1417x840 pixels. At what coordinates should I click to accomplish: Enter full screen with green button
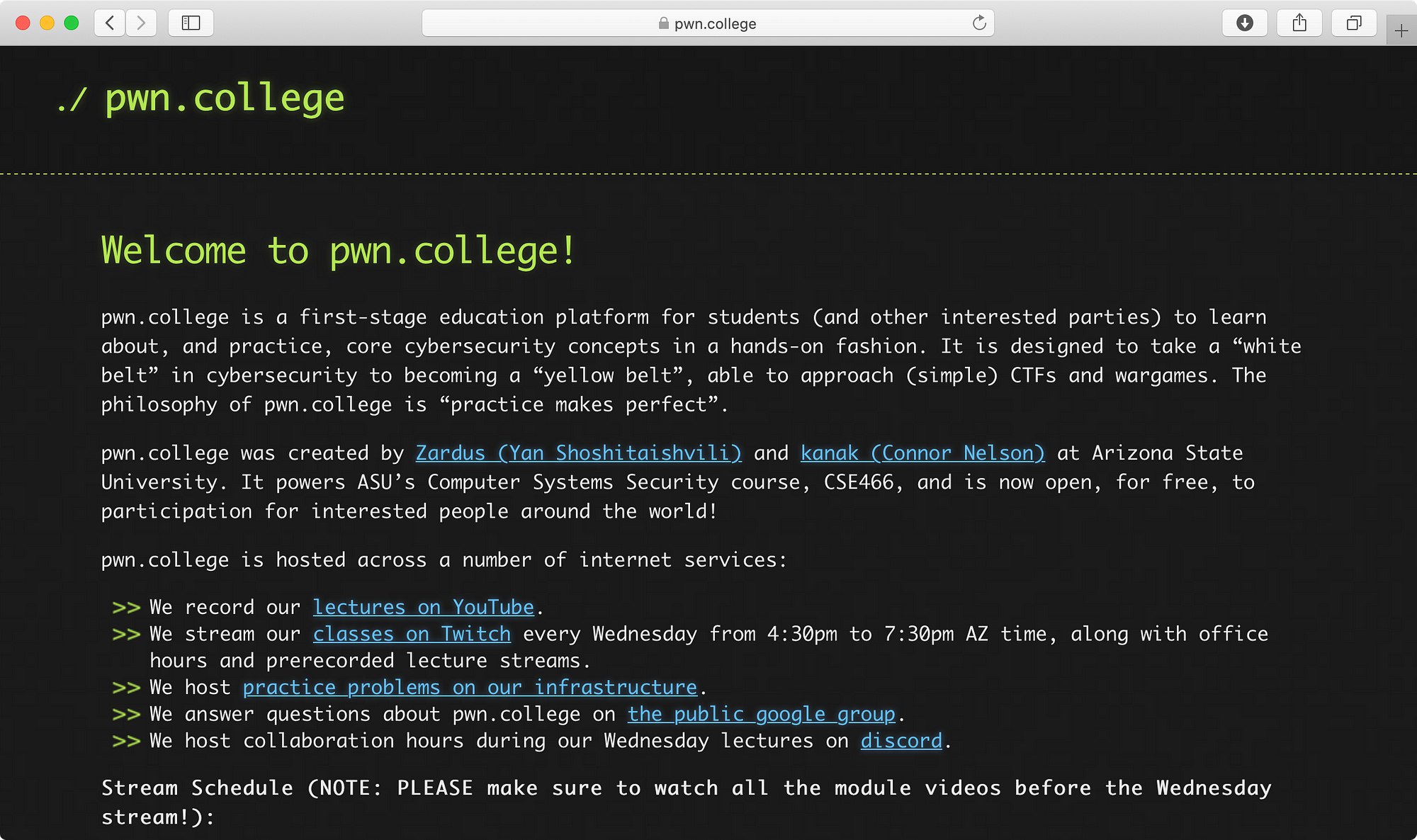pos(71,23)
